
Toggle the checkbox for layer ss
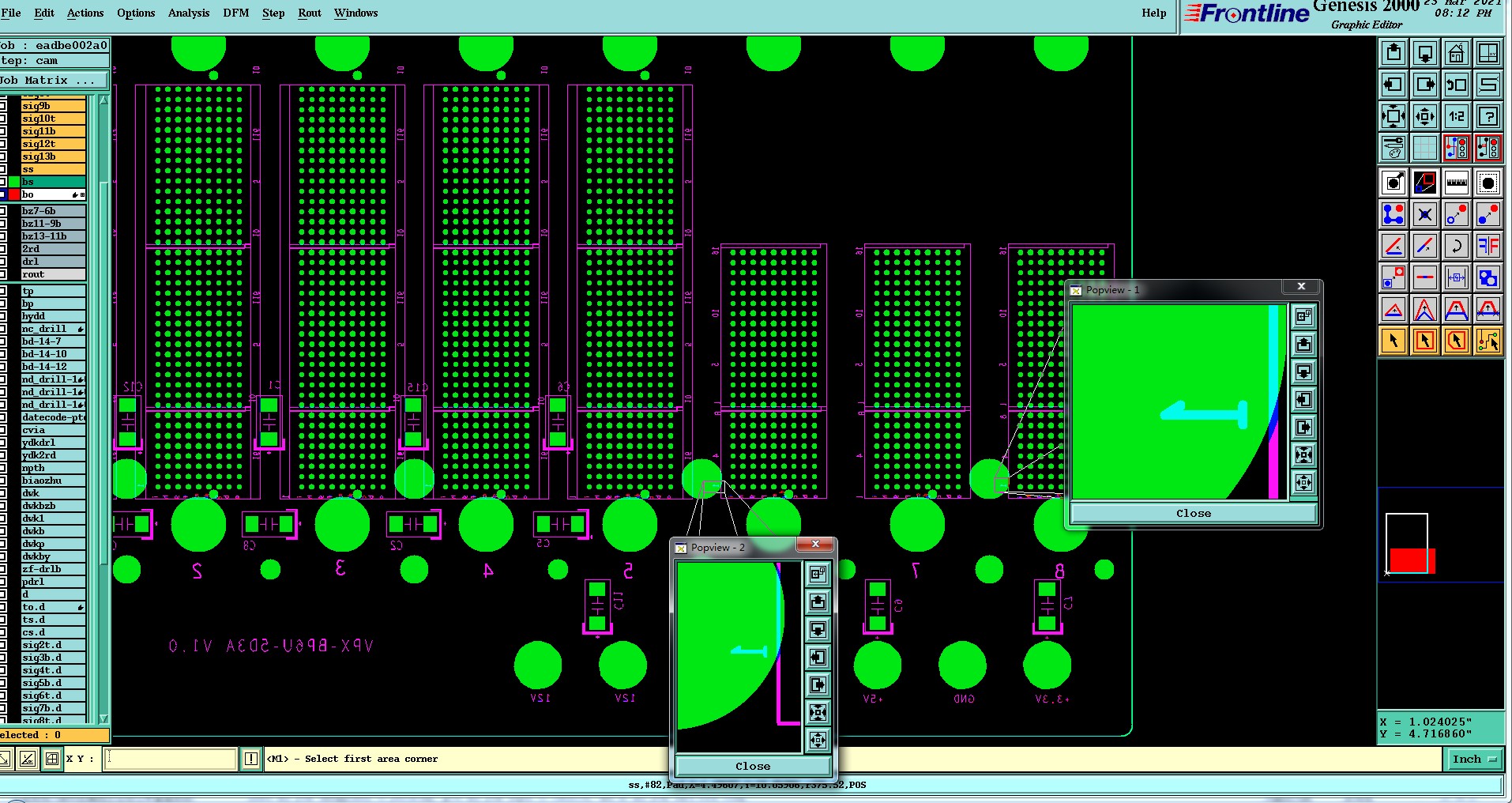tap(3, 169)
